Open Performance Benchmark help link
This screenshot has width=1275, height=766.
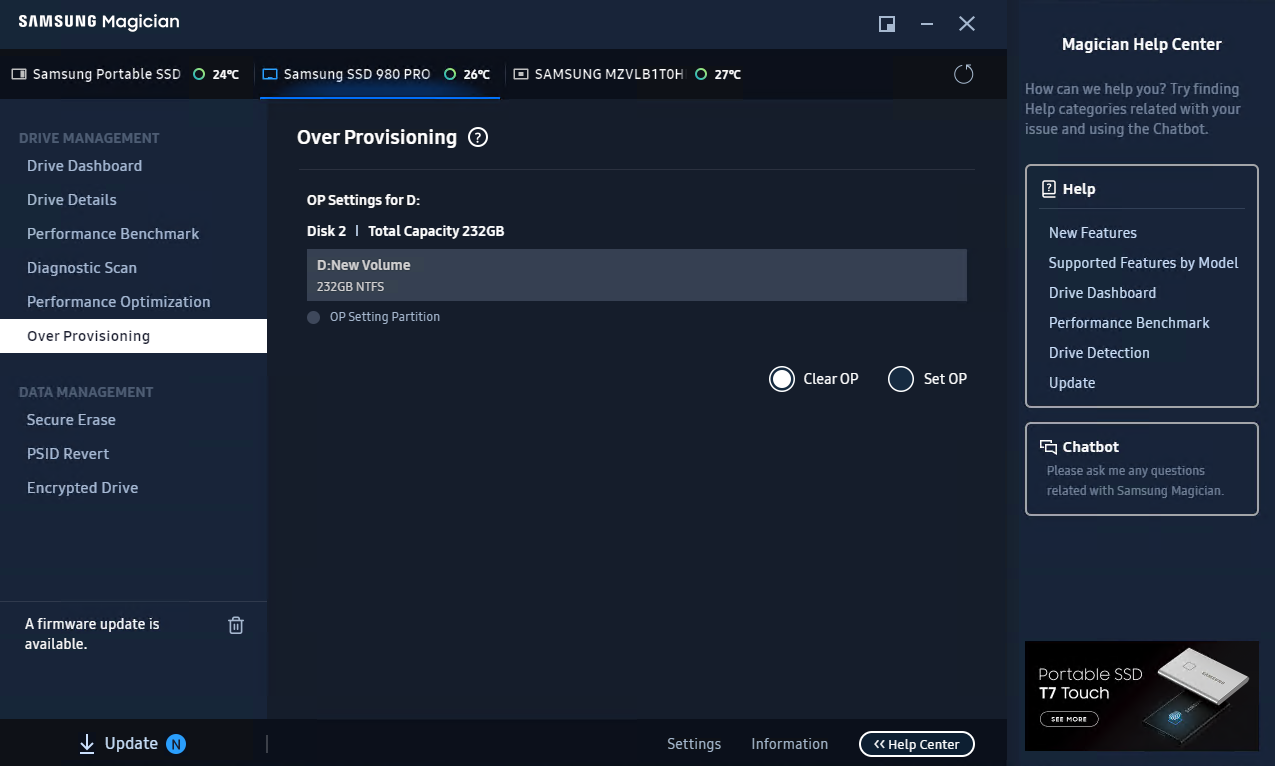coord(1129,323)
